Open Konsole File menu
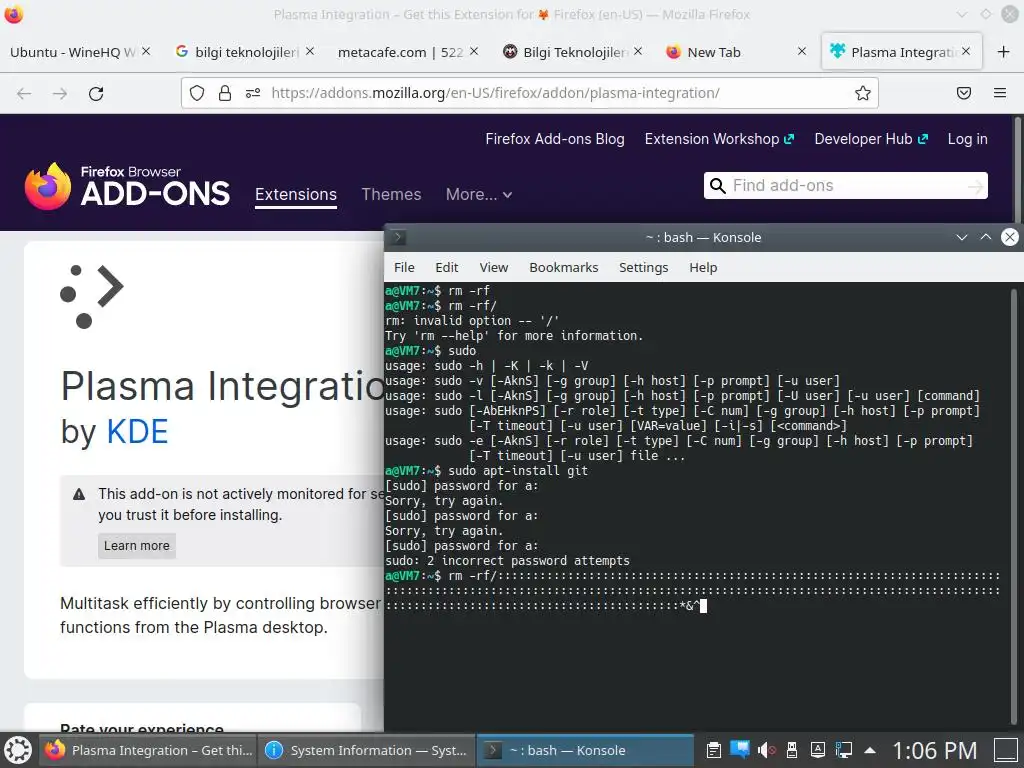1024x768 pixels. 404,267
